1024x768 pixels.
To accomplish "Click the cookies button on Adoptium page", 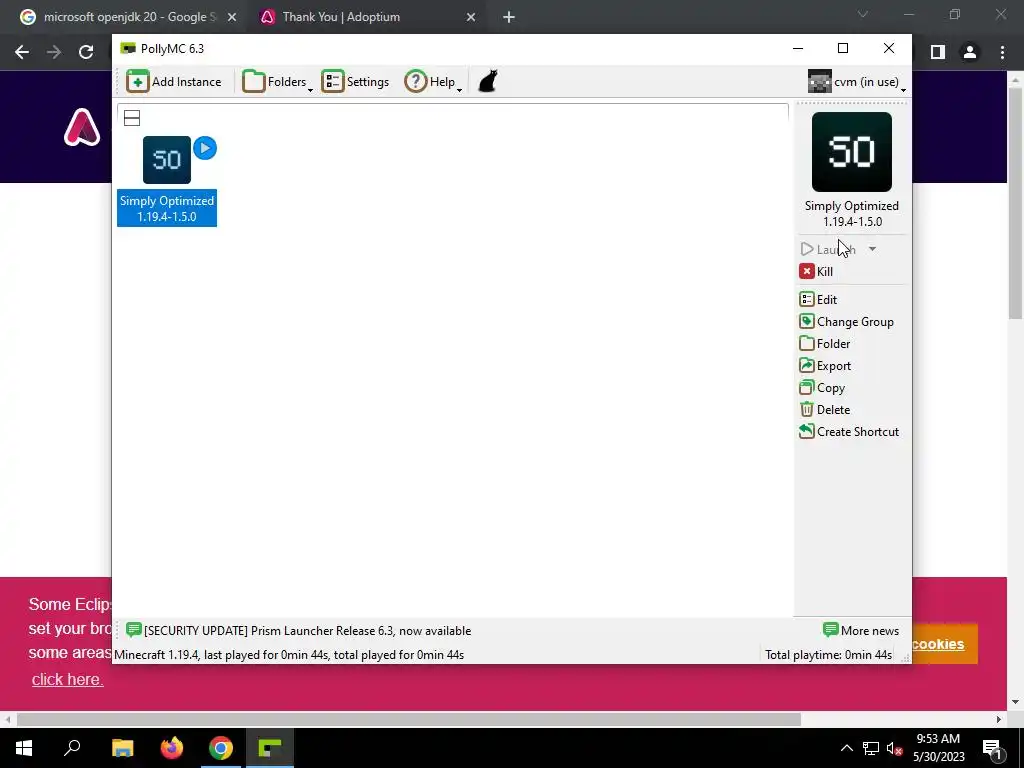I will click(x=945, y=644).
